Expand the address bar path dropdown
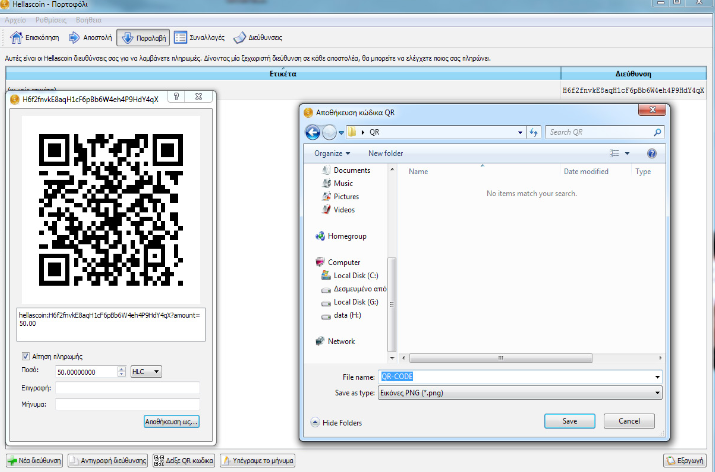 click(x=520, y=132)
